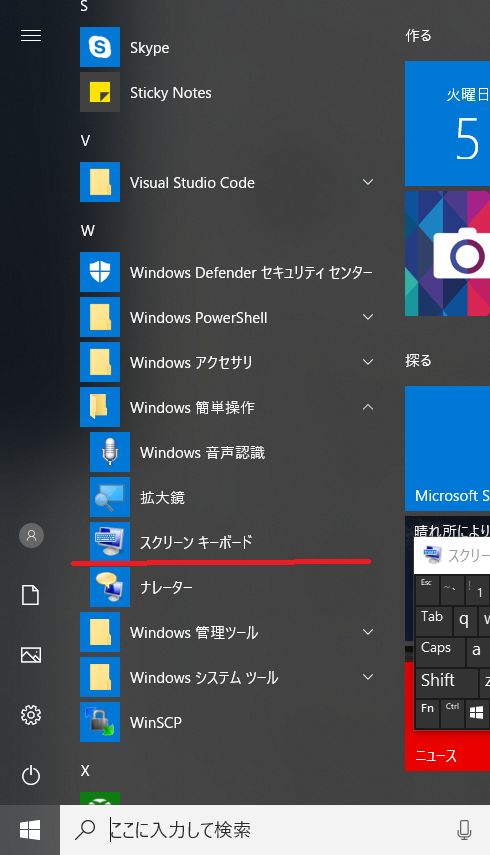Image resolution: width=490 pixels, height=855 pixels.
Task: Click the Windows 管理ツール folder icon
Action: pos(100,632)
